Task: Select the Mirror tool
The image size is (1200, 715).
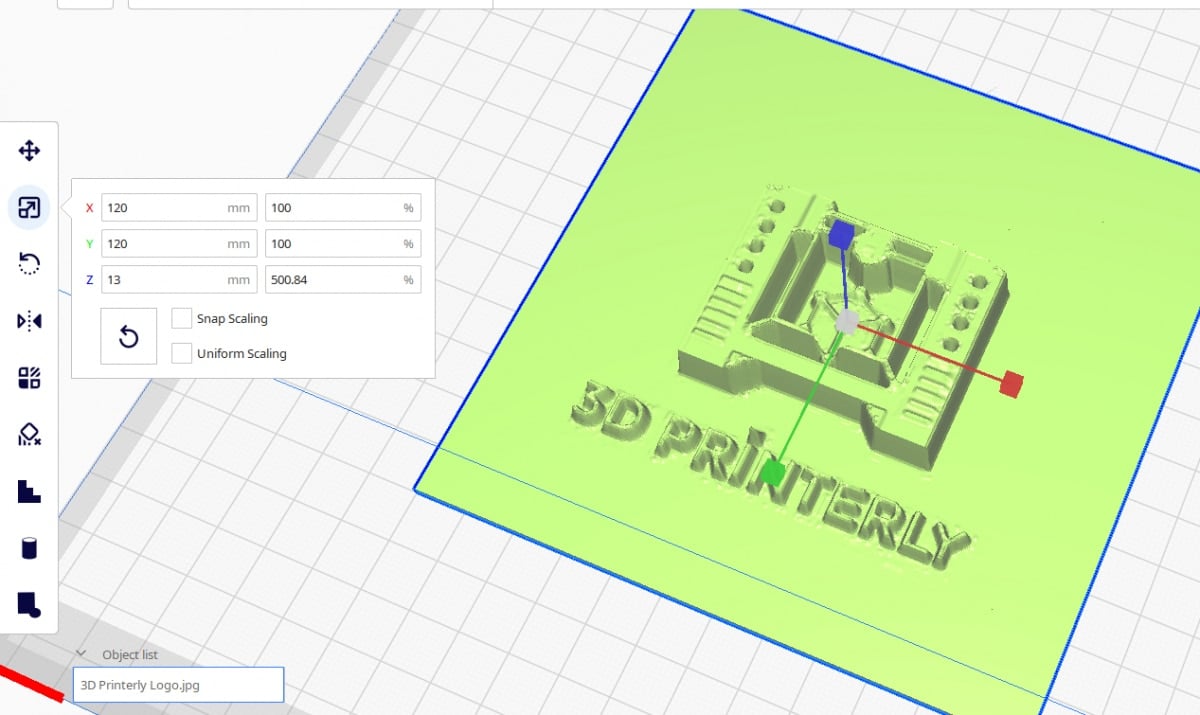Action: tap(29, 321)
